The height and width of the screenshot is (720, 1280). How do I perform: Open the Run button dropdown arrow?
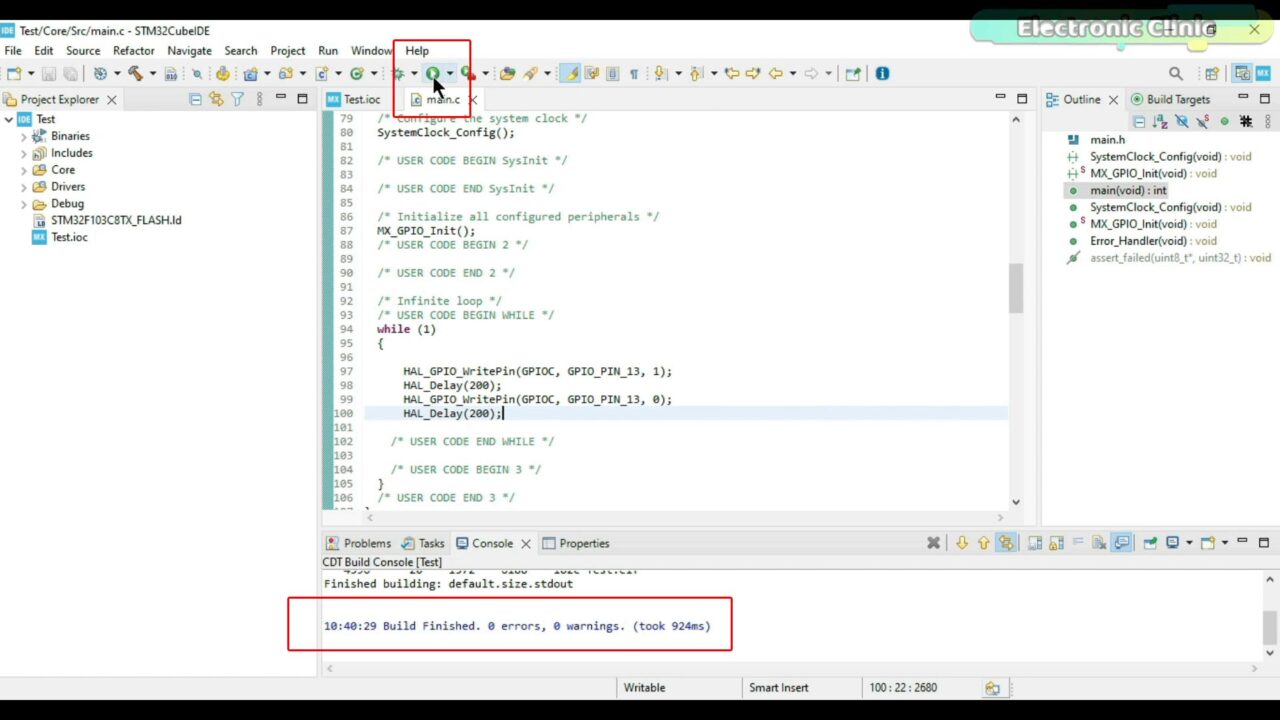click(450, 73)
